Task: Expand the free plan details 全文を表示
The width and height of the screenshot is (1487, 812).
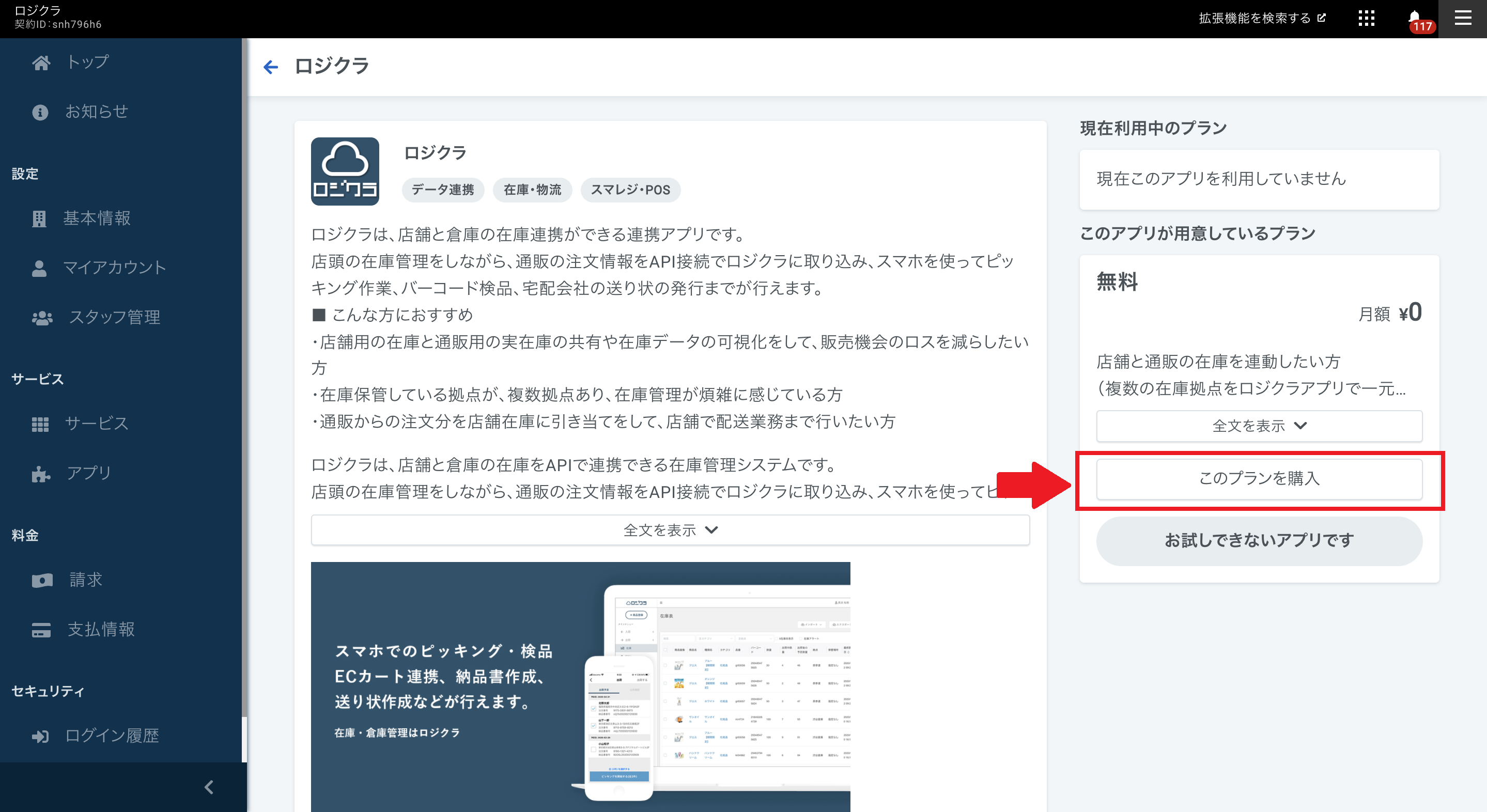Action: click(1259, 426)
